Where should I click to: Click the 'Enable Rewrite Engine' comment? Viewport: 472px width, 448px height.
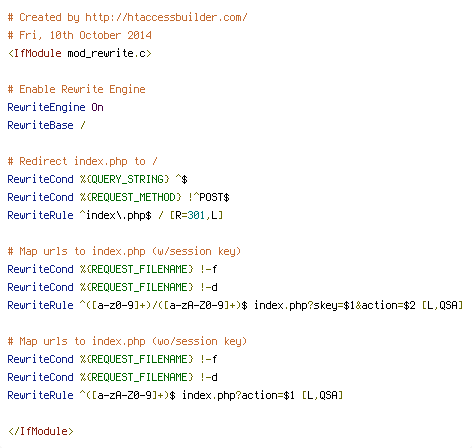coord(77,89)
